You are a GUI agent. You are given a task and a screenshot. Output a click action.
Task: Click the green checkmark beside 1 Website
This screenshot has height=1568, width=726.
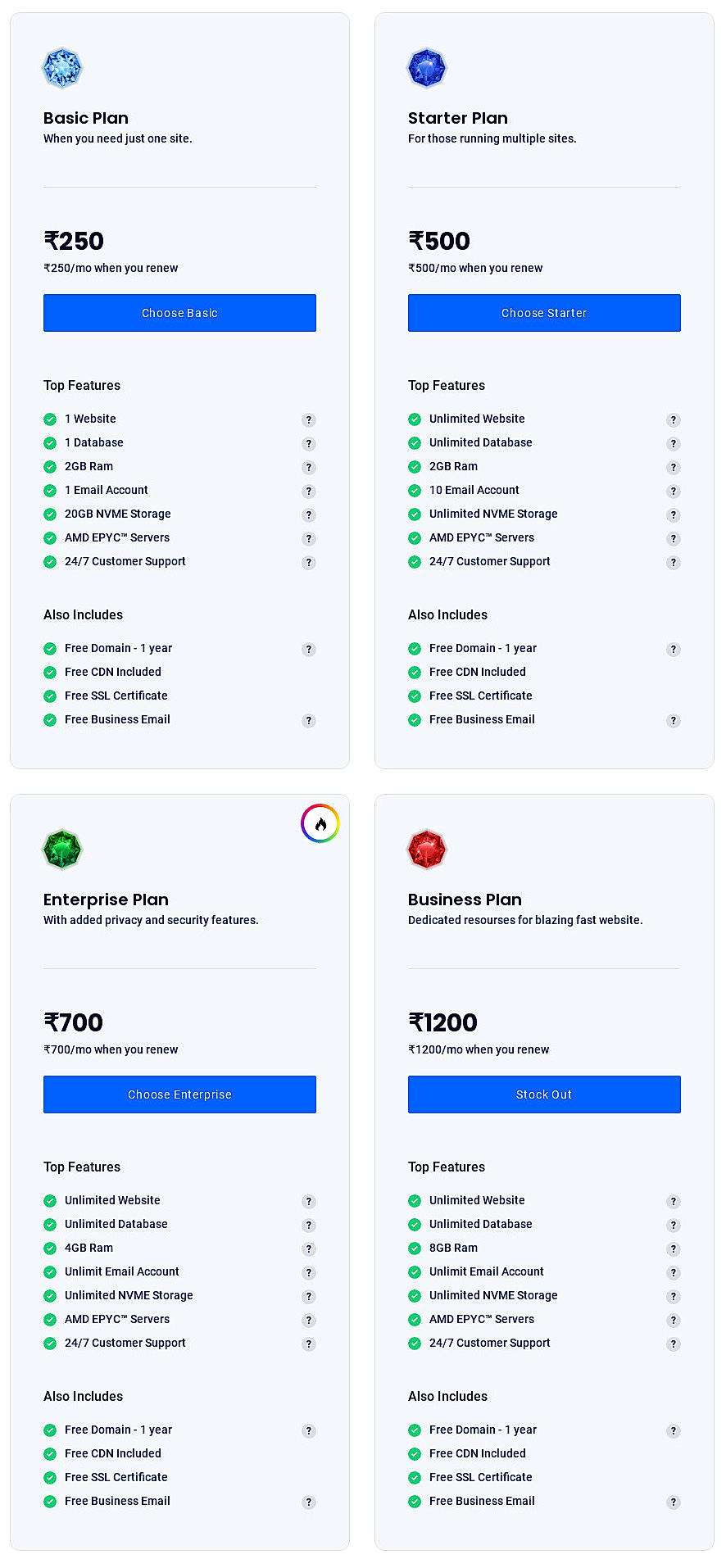48,419
